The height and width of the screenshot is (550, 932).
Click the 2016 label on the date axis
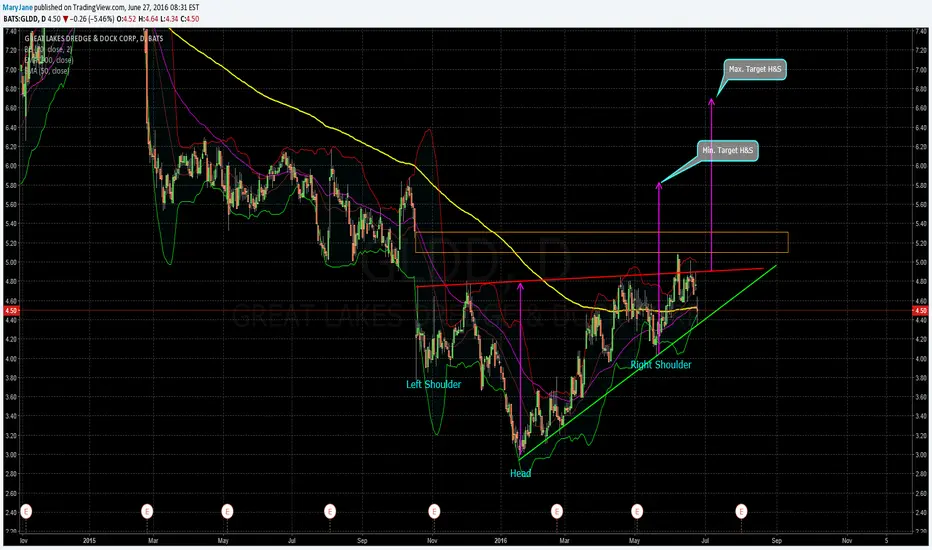(500, 540)
